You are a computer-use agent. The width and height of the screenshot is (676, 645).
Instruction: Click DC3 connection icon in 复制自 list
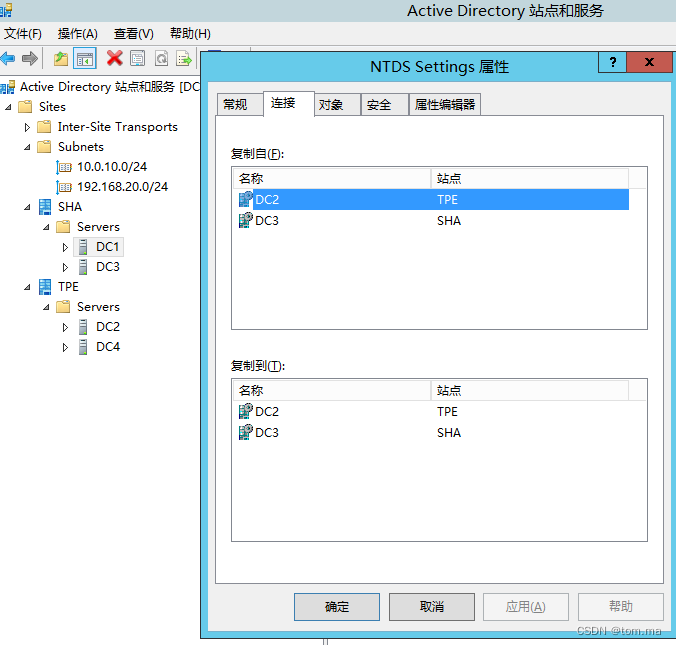246,220
